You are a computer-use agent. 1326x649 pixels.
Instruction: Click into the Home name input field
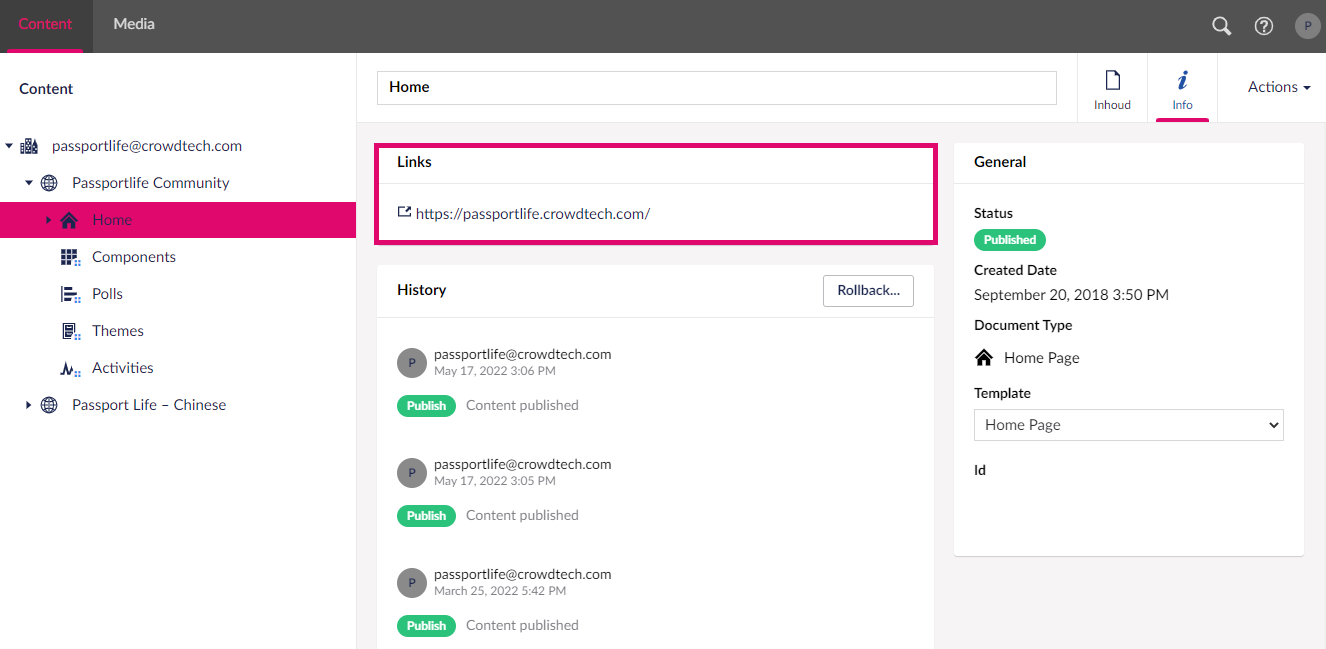[716, 88]
